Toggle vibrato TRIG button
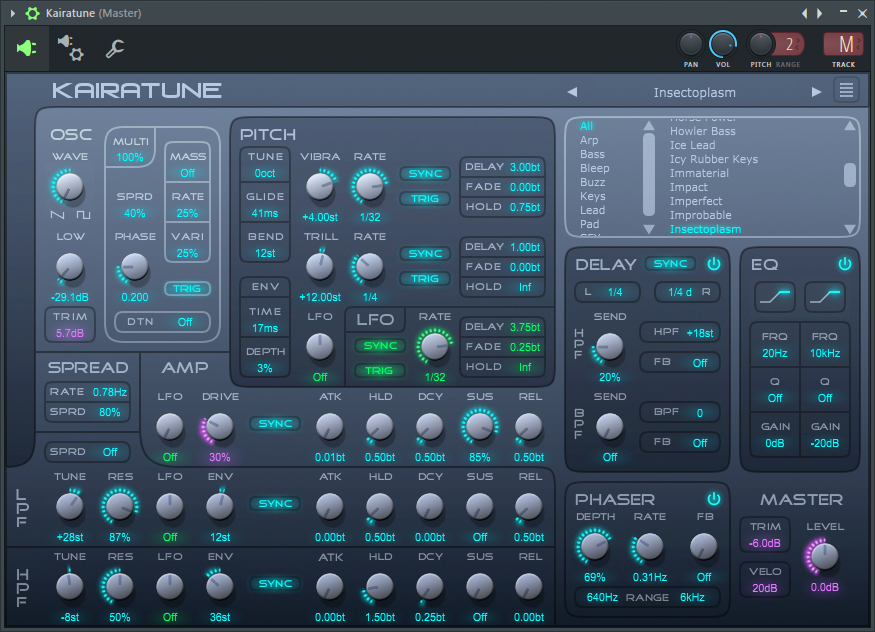 coord(425,199)
